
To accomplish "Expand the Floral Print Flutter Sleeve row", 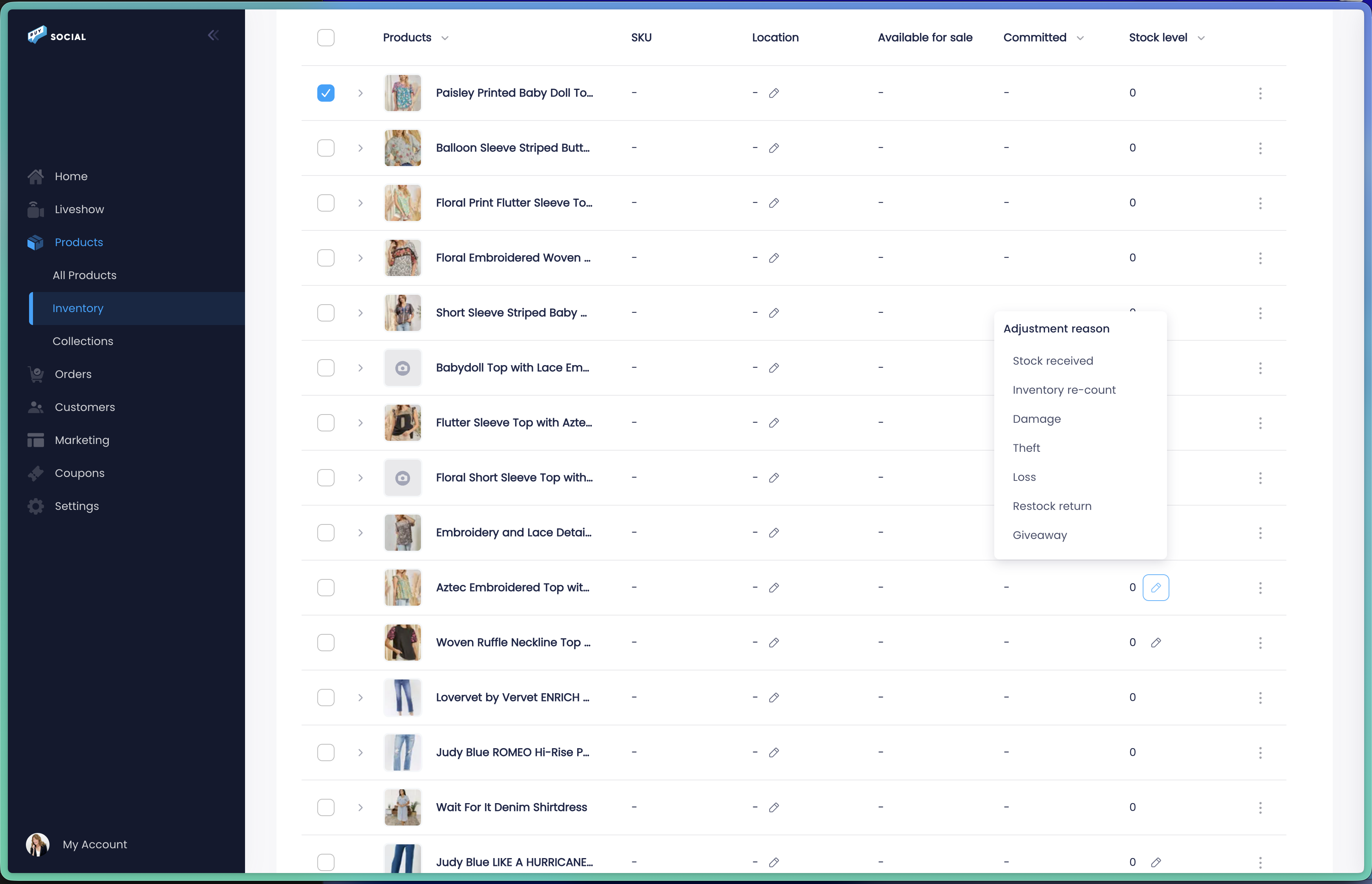I will [x=360, y=203].
